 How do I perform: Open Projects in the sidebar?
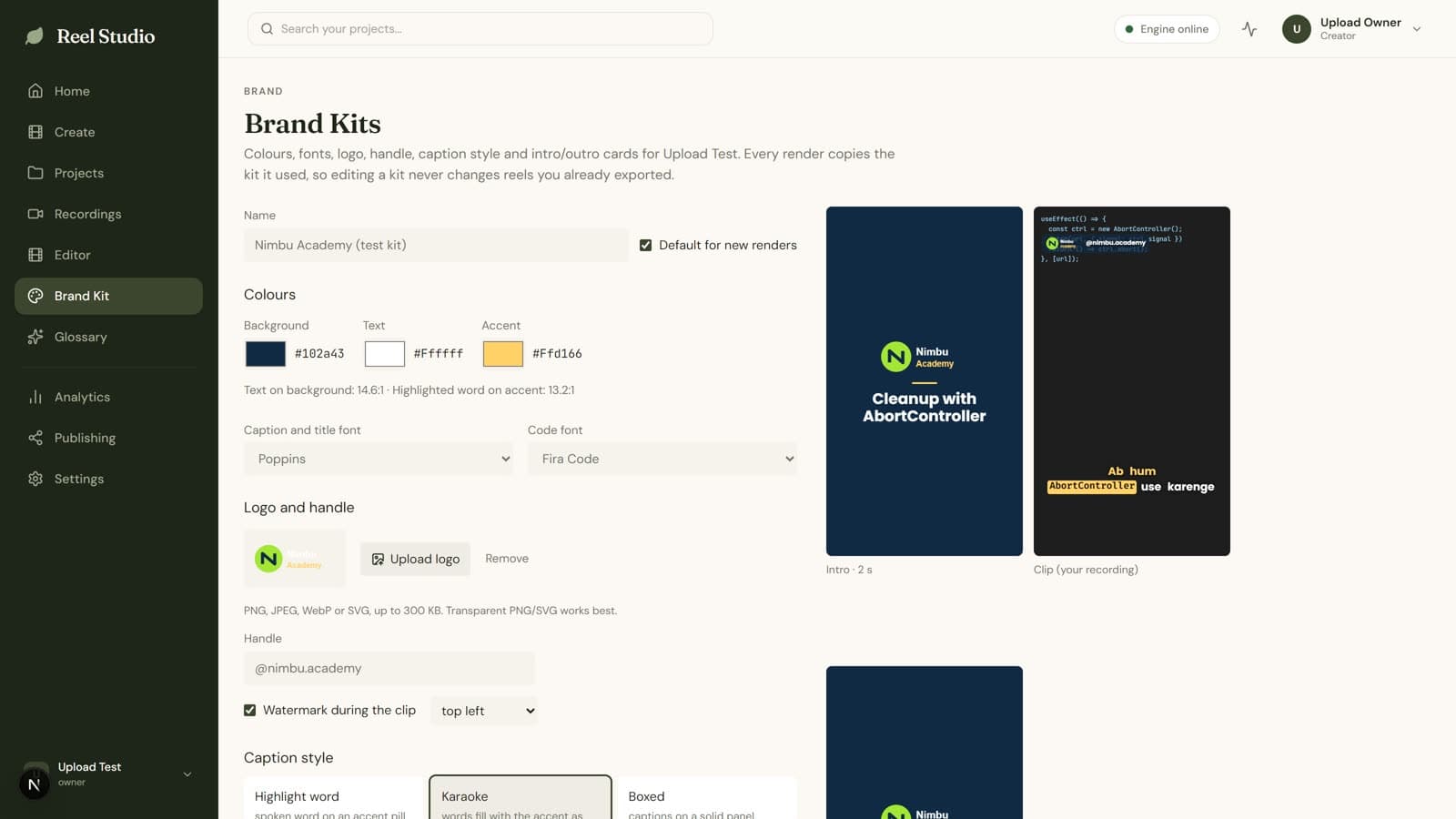coord(108,173)
